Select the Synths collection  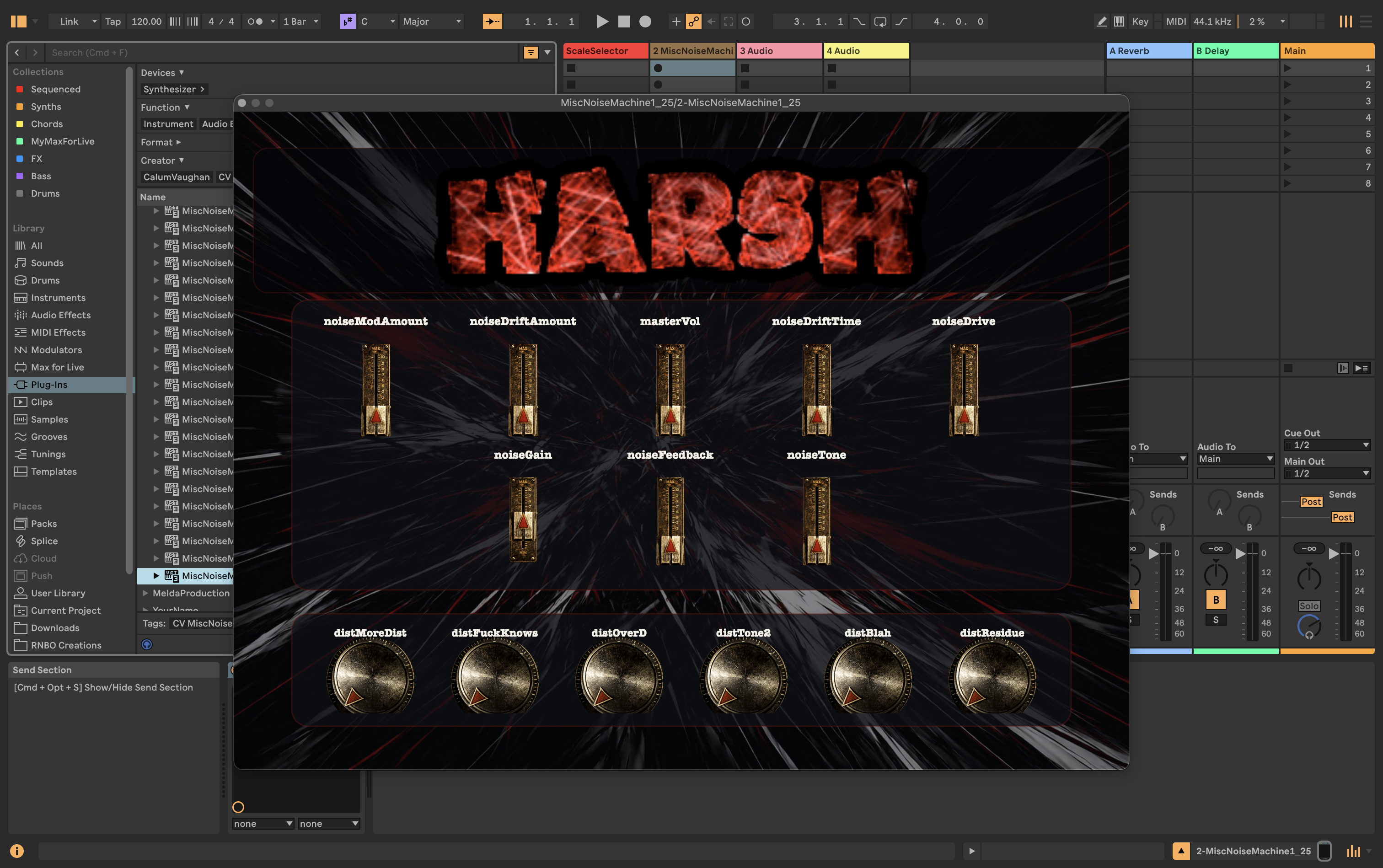(46, 106)
